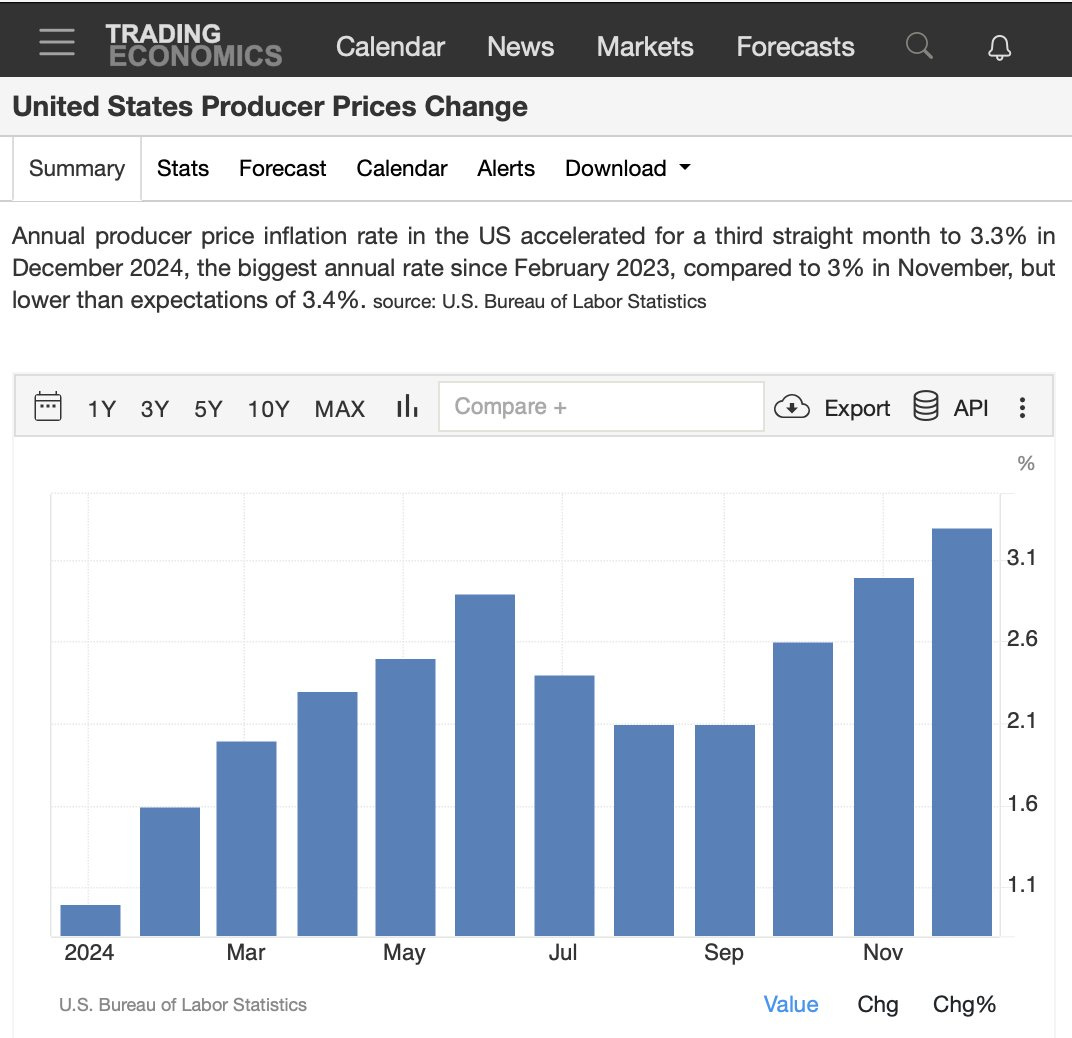Click the Export cloud download icon
The width and height of the screenshot is (1072, 1038).
(x=792, y=407)
